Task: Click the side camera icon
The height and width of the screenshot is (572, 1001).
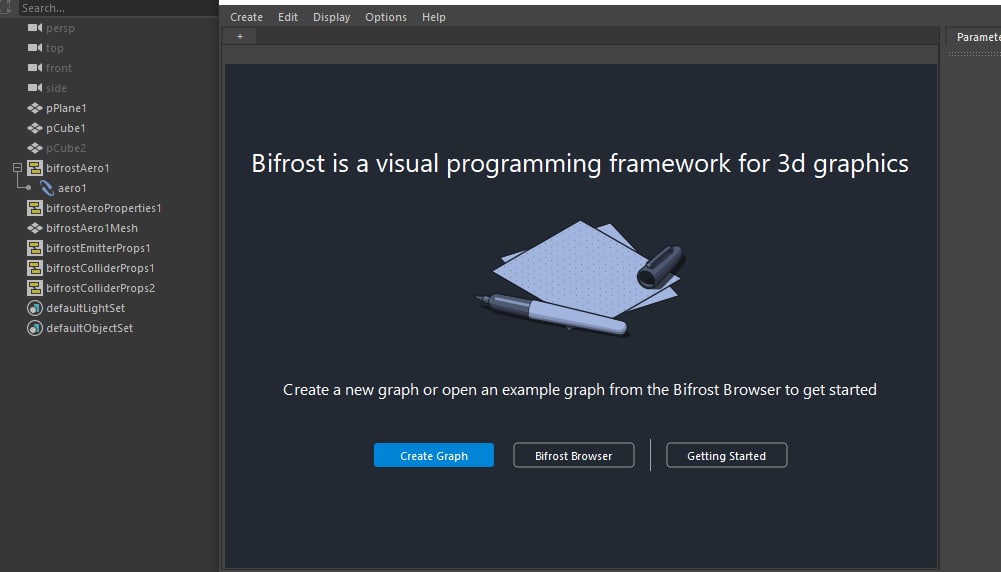Action: (35, 88)
